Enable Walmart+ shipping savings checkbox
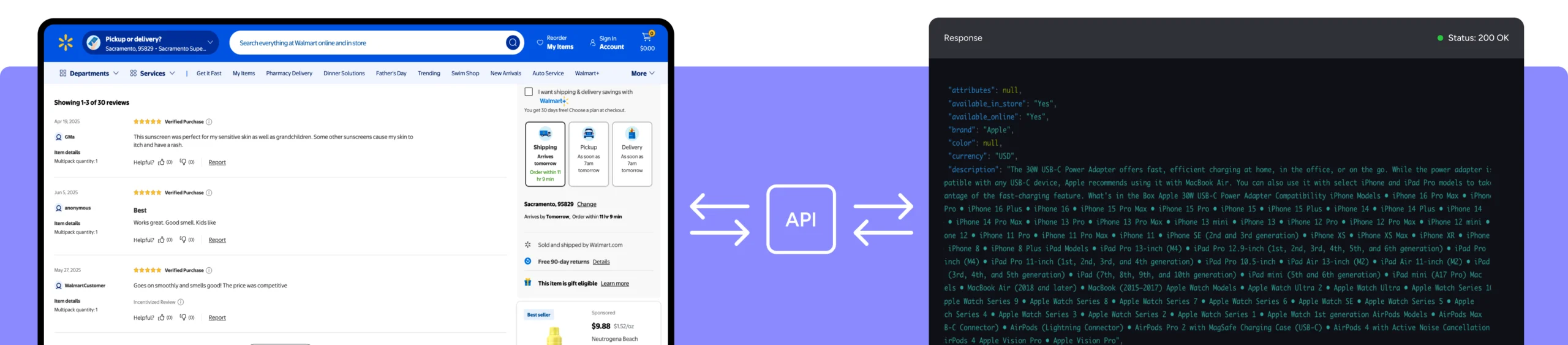This screenshot has width=1568, height=345. point(529,92)
